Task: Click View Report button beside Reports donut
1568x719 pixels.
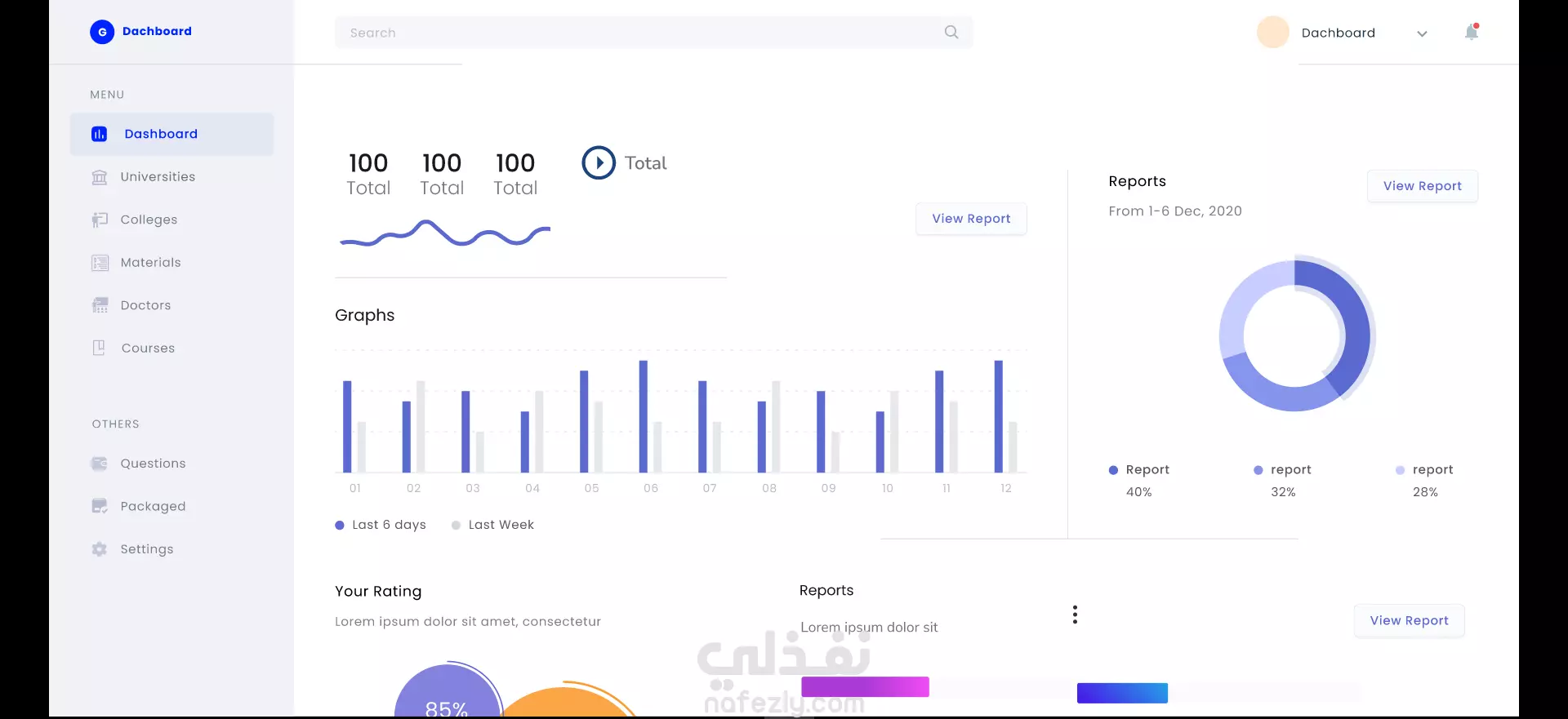Action: pyautogui.click(x=1422, y=186)
